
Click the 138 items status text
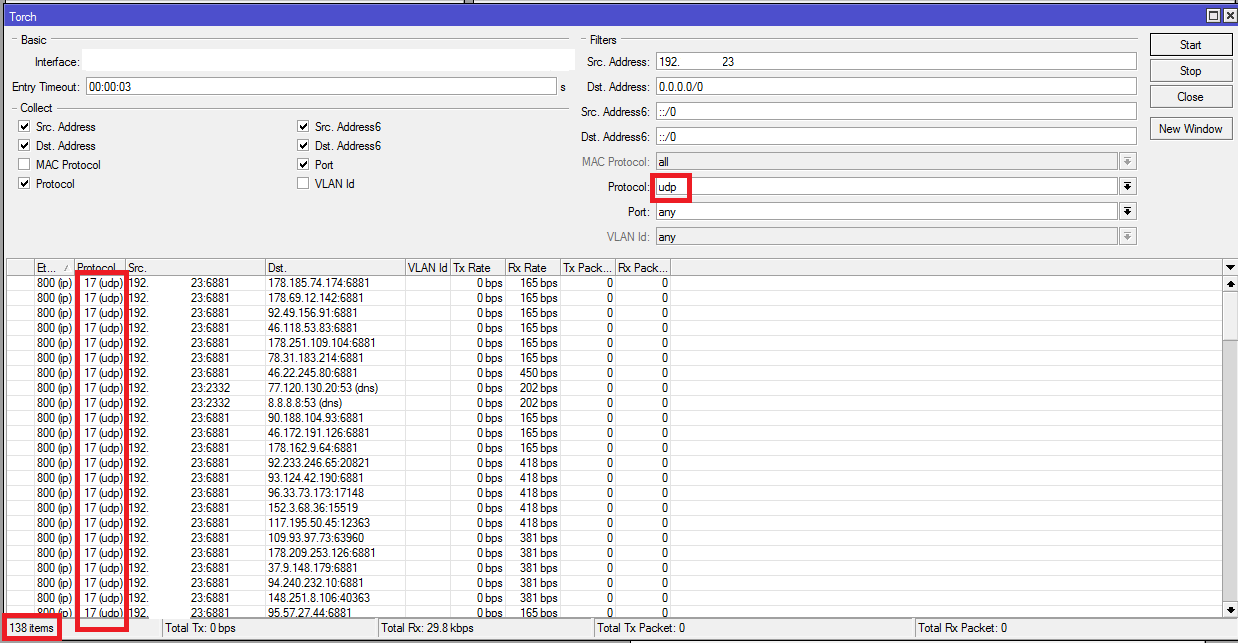click(x=30, y=628)
